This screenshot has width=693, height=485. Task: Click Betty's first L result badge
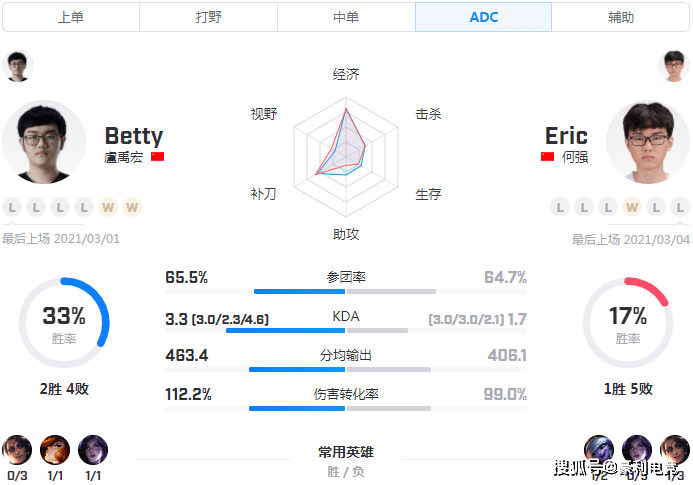(12, 207)
